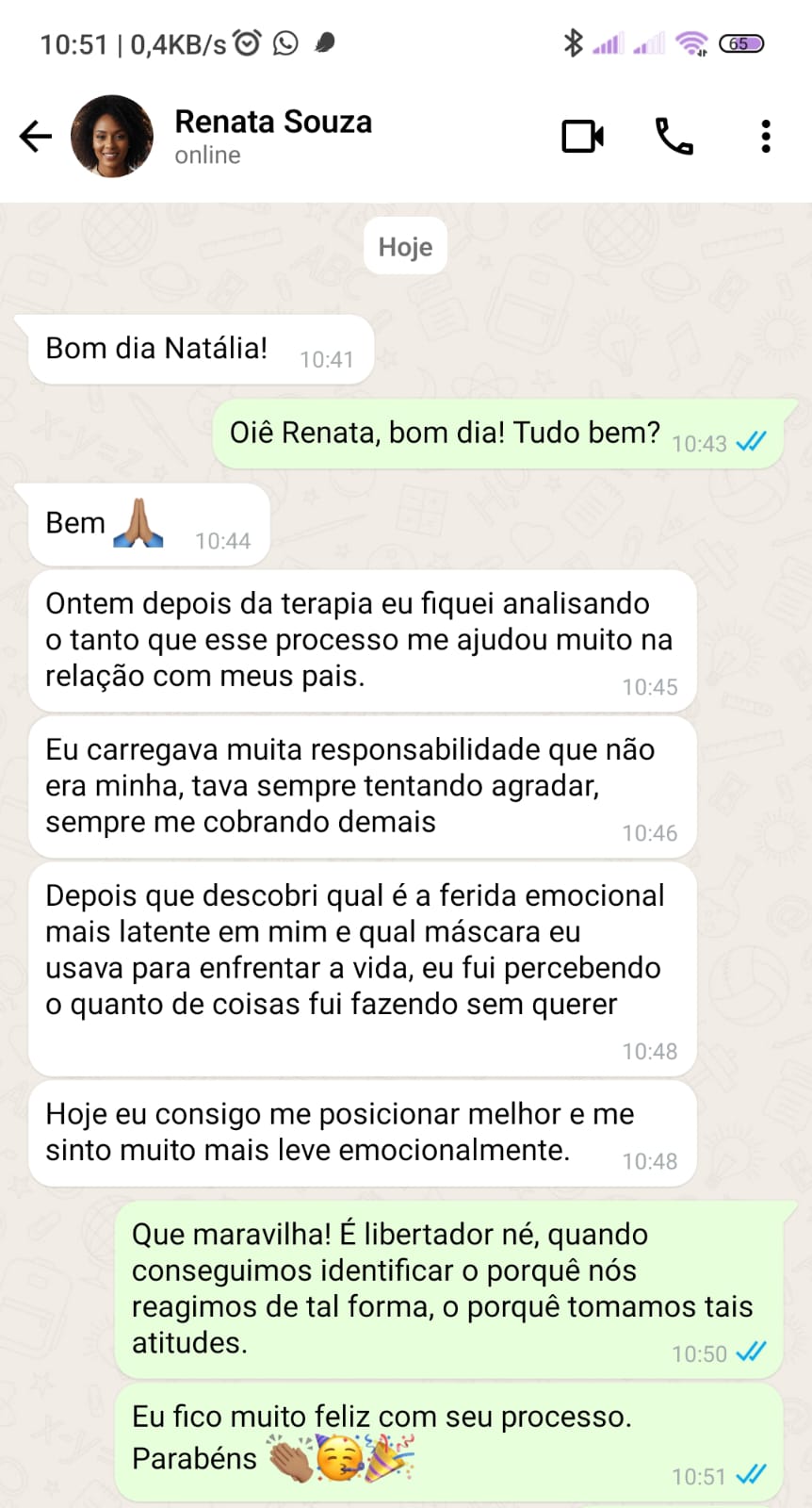Tap the Wi-Fi signal icon
Image resolution: width=812 pixels, height=1508 pixels.
click(x=691, y=43)
